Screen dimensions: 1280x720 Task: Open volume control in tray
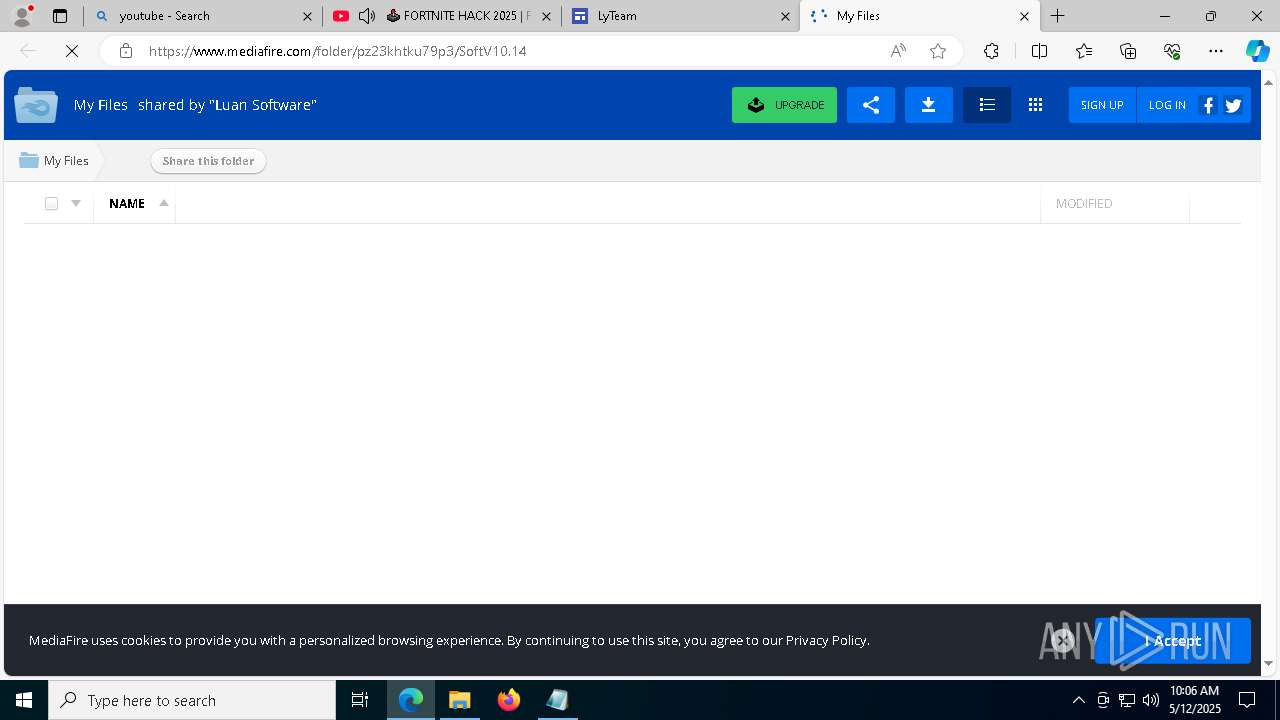click(1151, 700)
